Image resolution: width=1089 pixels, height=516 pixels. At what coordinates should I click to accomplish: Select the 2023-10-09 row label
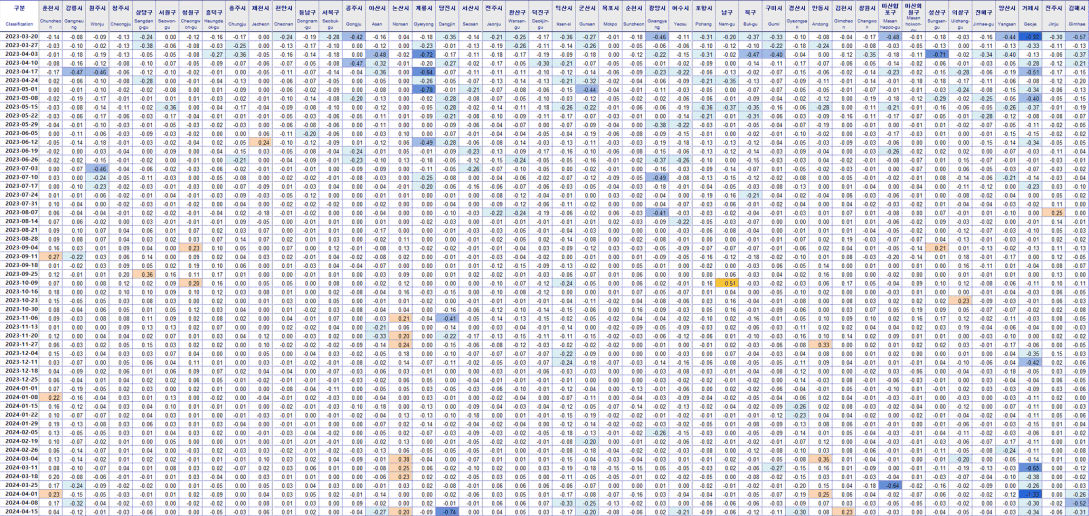(20, 282)
